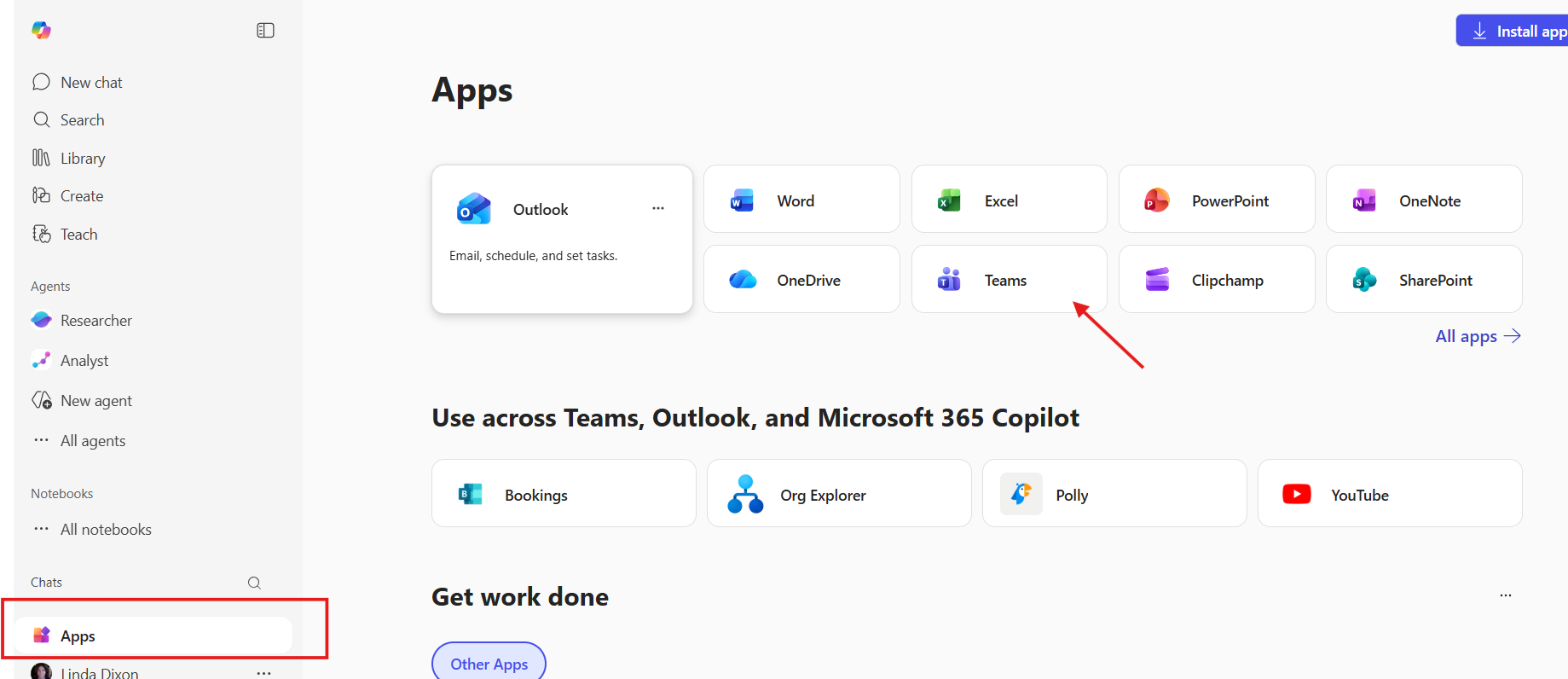
Task: Open Outlook card more options menu
Action: 658,209
